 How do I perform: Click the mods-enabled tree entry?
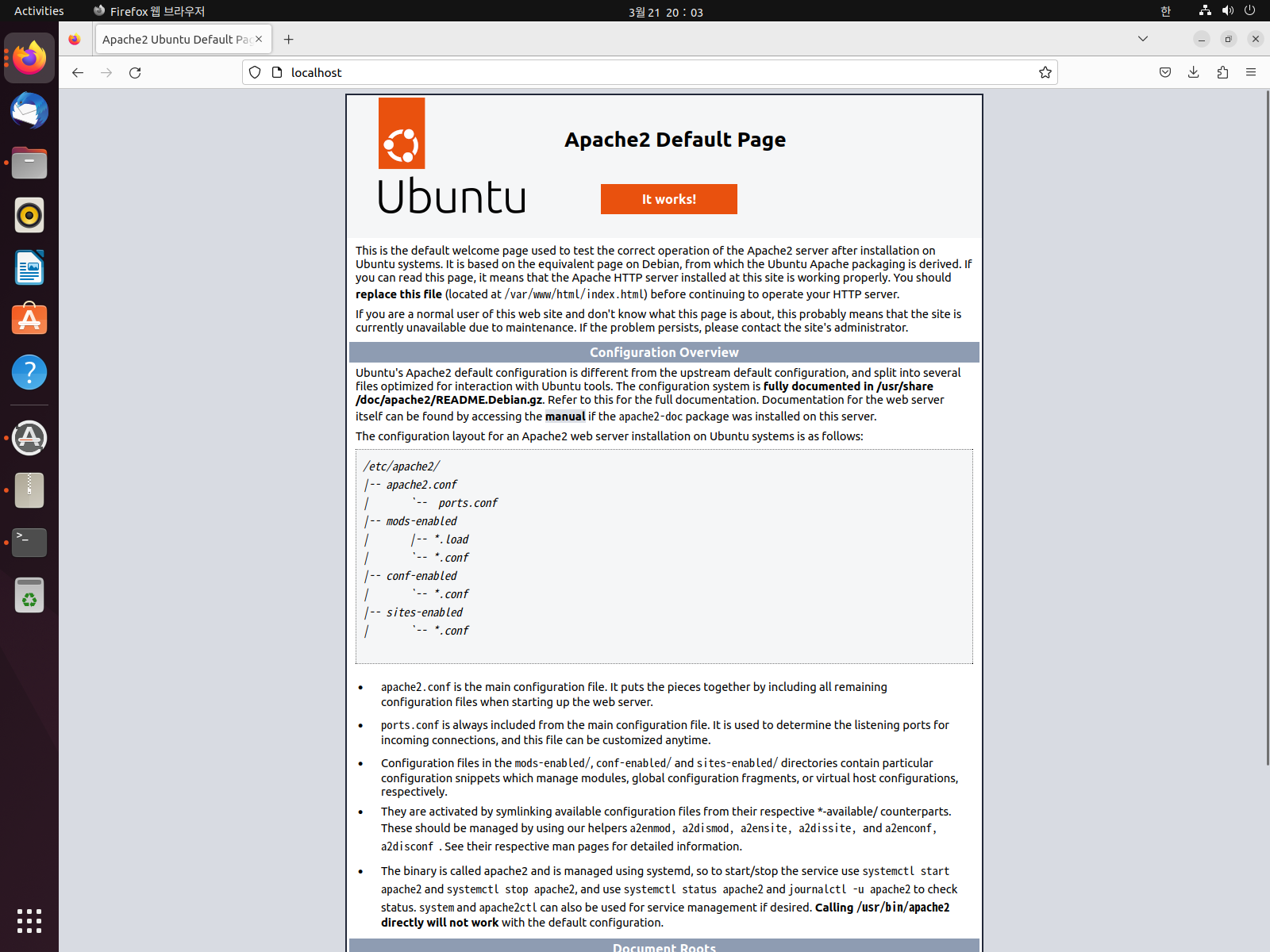[421, 521]
